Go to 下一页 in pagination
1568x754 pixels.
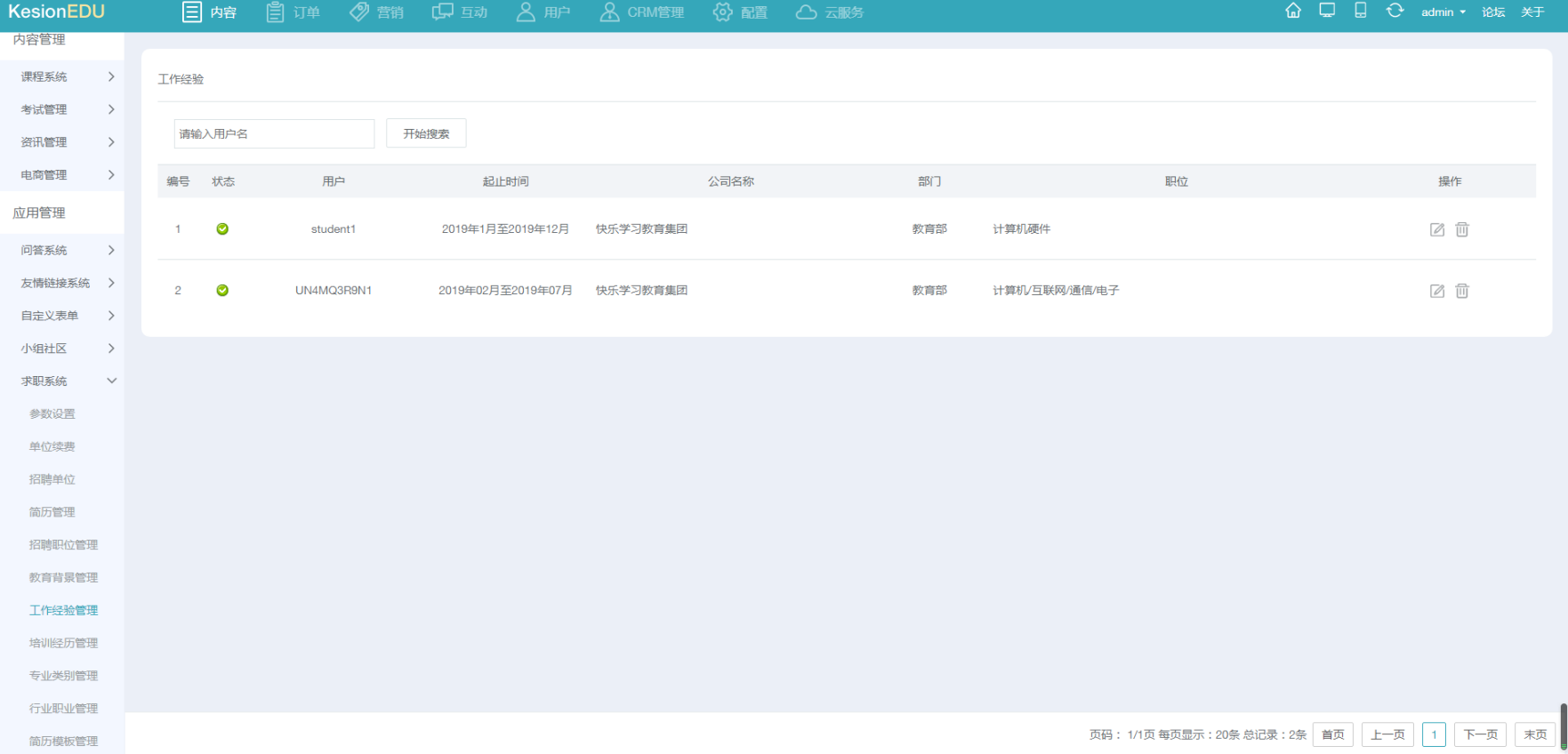tap(1480, 734)
